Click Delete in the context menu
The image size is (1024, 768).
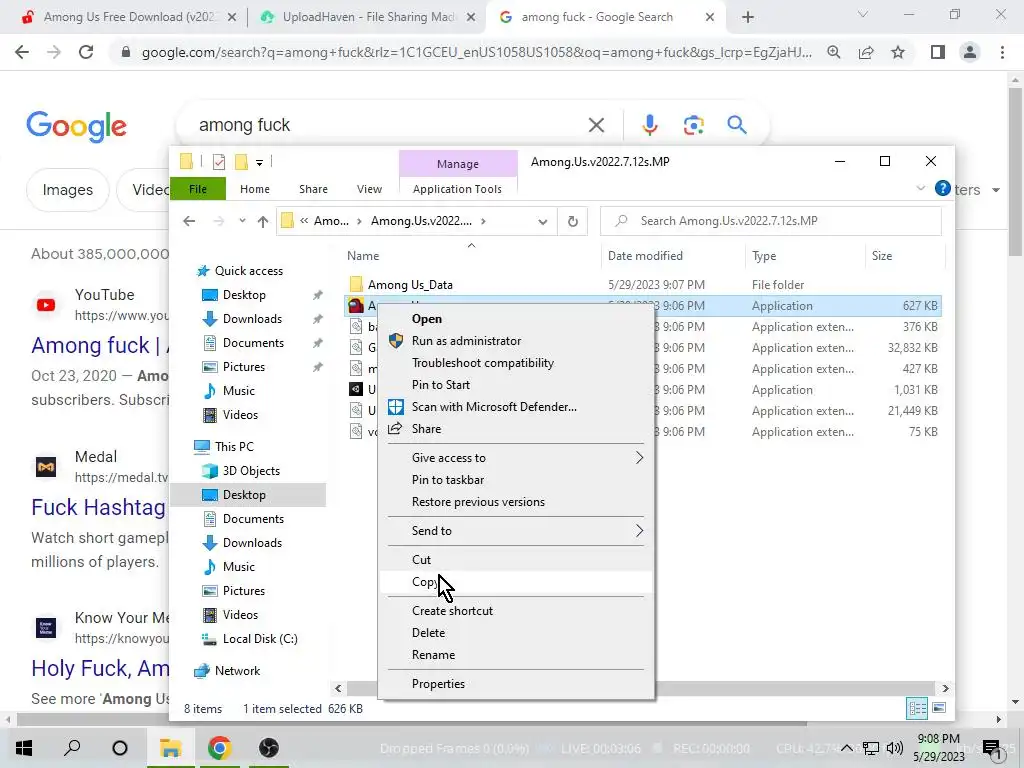point(516,633)
